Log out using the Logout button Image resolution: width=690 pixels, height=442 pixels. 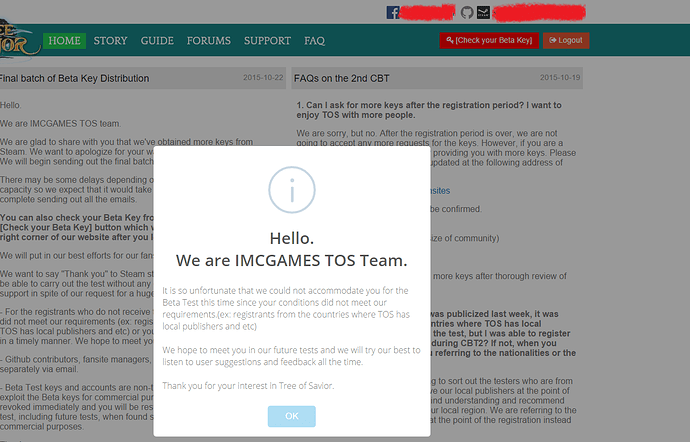(x=566, y=40)
